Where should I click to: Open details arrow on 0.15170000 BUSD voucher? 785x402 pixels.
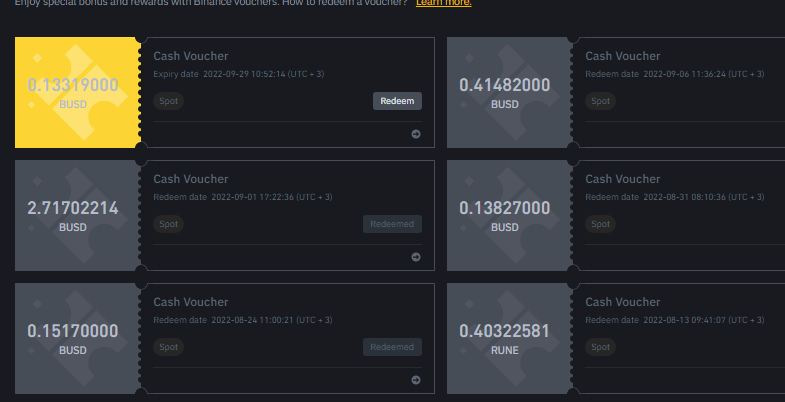pos(416,380)
